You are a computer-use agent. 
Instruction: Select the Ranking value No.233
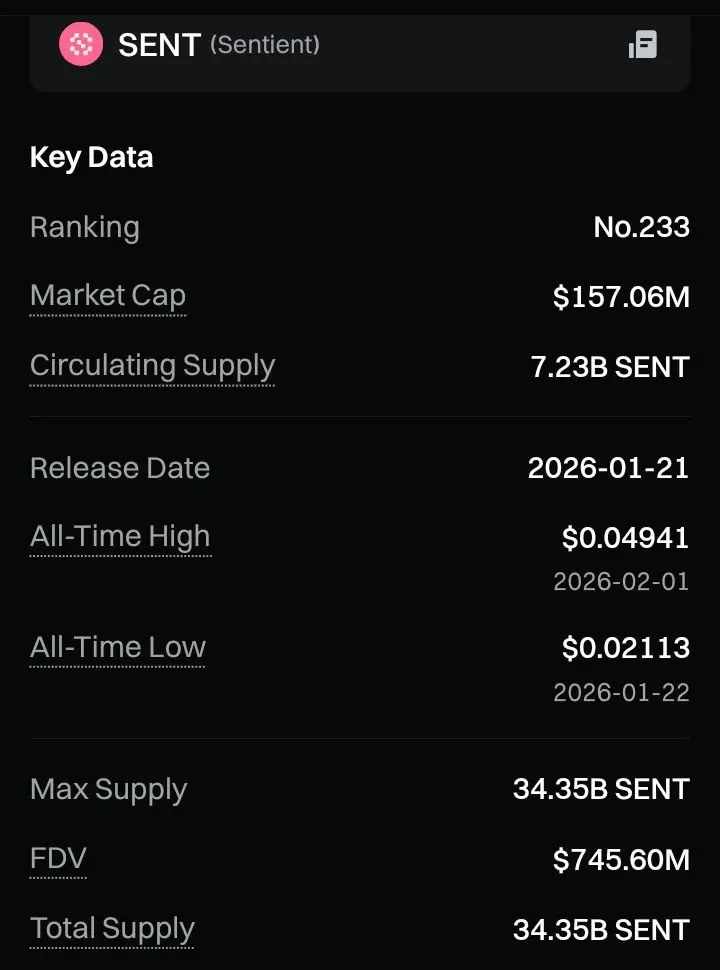[x=641, y=227]
